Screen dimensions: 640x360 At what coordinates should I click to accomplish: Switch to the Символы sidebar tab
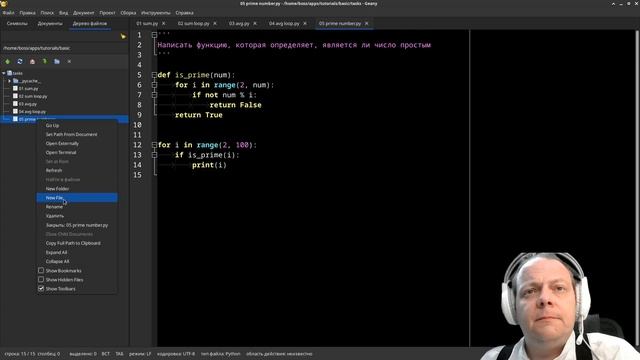[x=17, y=24]
